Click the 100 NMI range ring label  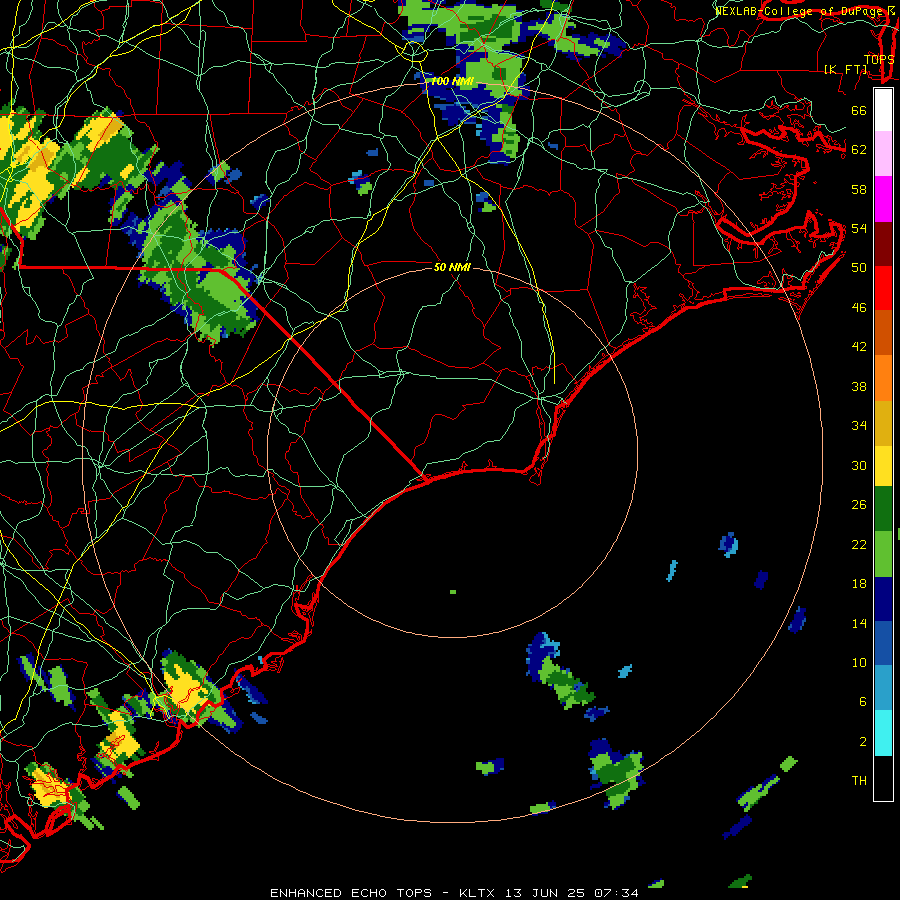click(x=452, y=82)
